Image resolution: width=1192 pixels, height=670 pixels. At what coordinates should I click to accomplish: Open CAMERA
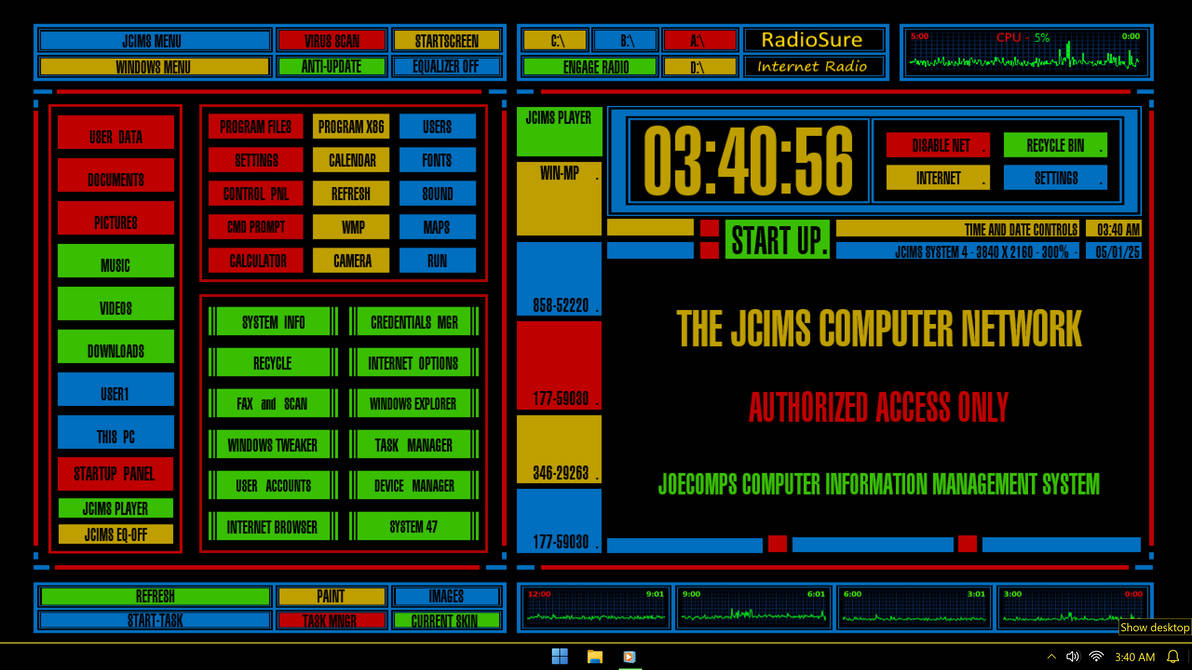click(350, 260)
